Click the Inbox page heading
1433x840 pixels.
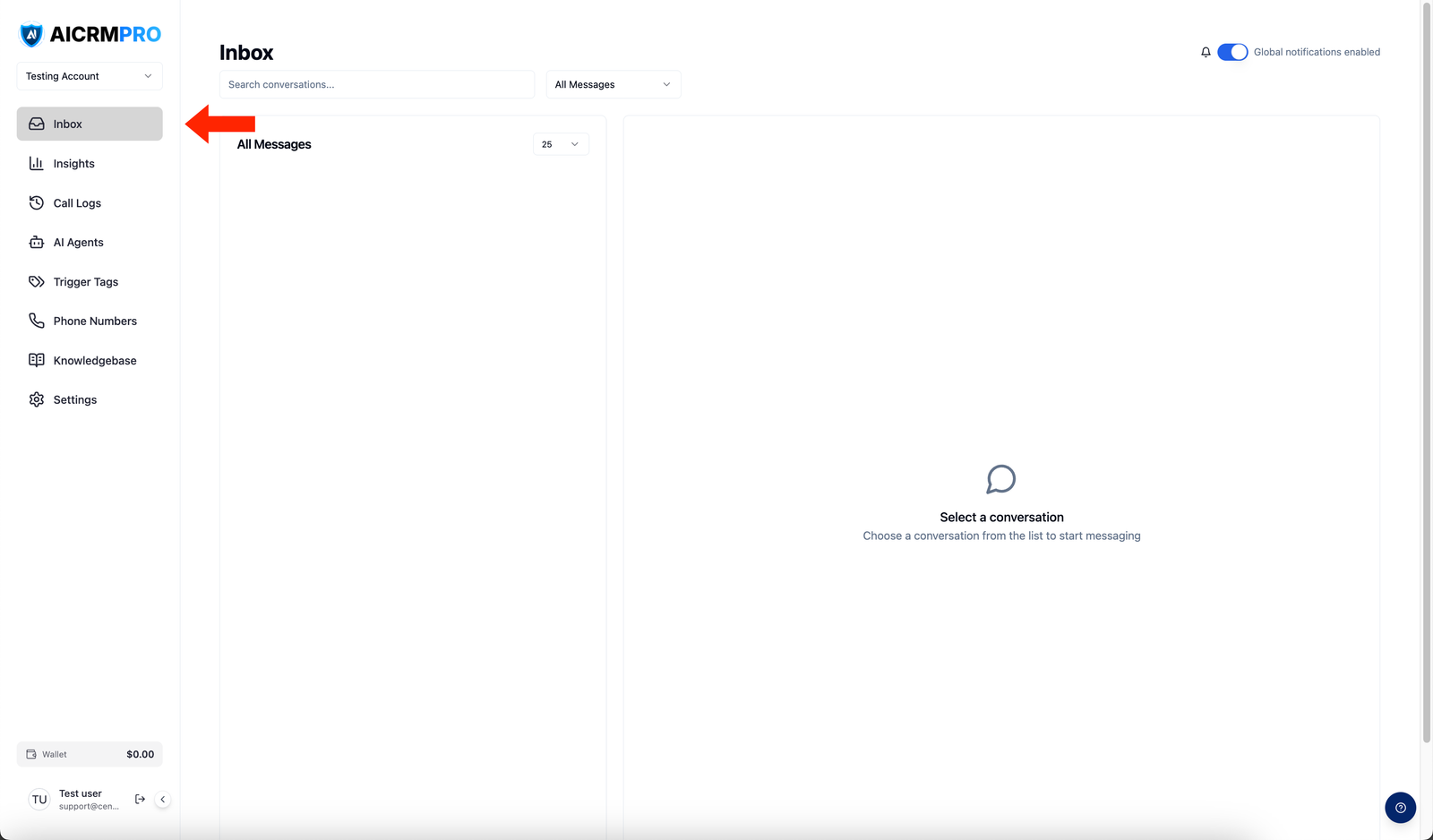click(x=246, y=53)
